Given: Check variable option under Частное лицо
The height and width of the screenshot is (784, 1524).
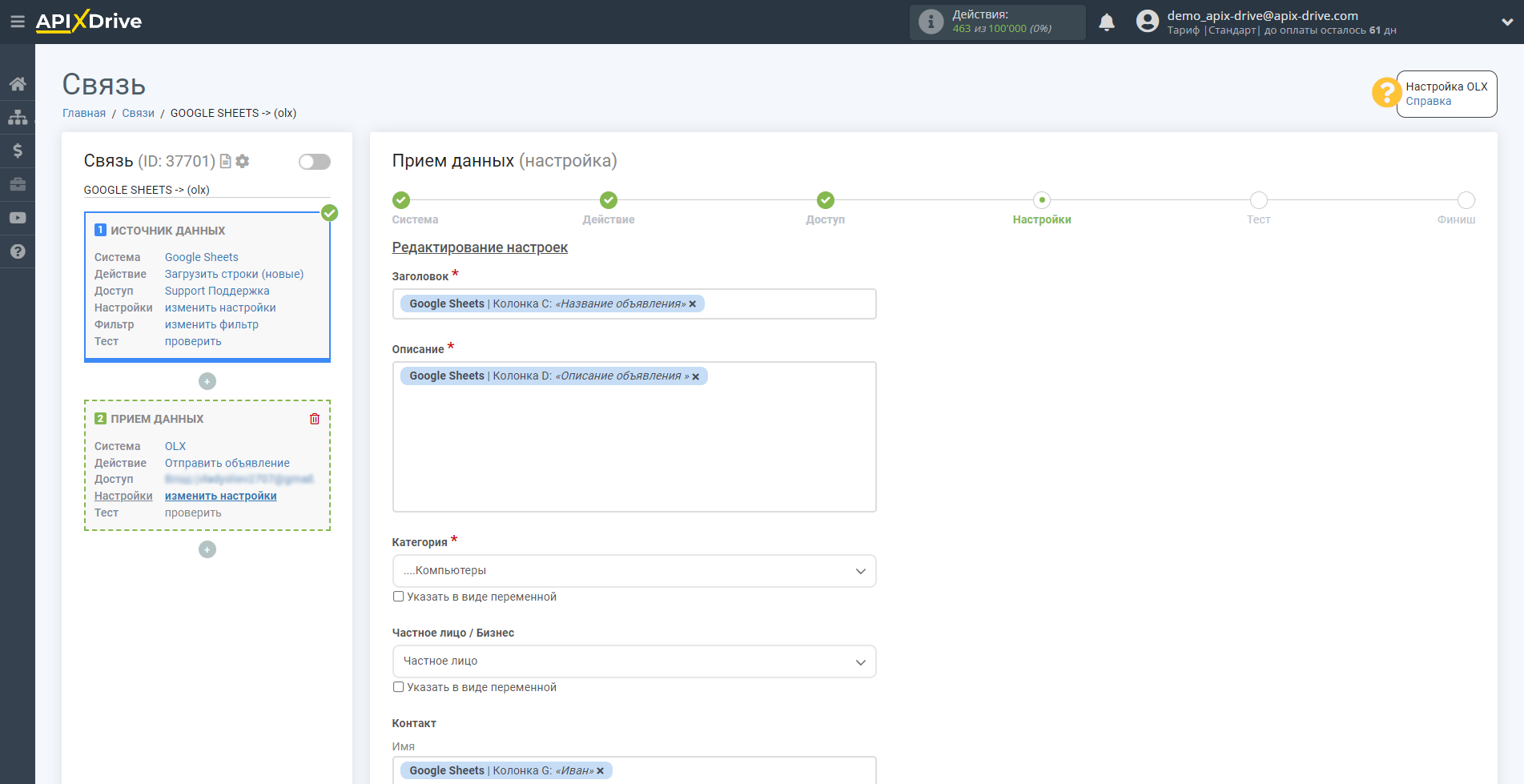Looking at the screenshot, I should (x=398, y=687).
